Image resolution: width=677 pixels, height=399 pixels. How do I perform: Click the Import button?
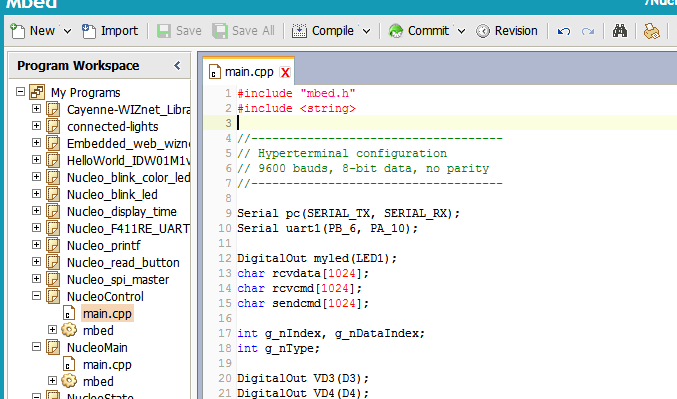110,31
